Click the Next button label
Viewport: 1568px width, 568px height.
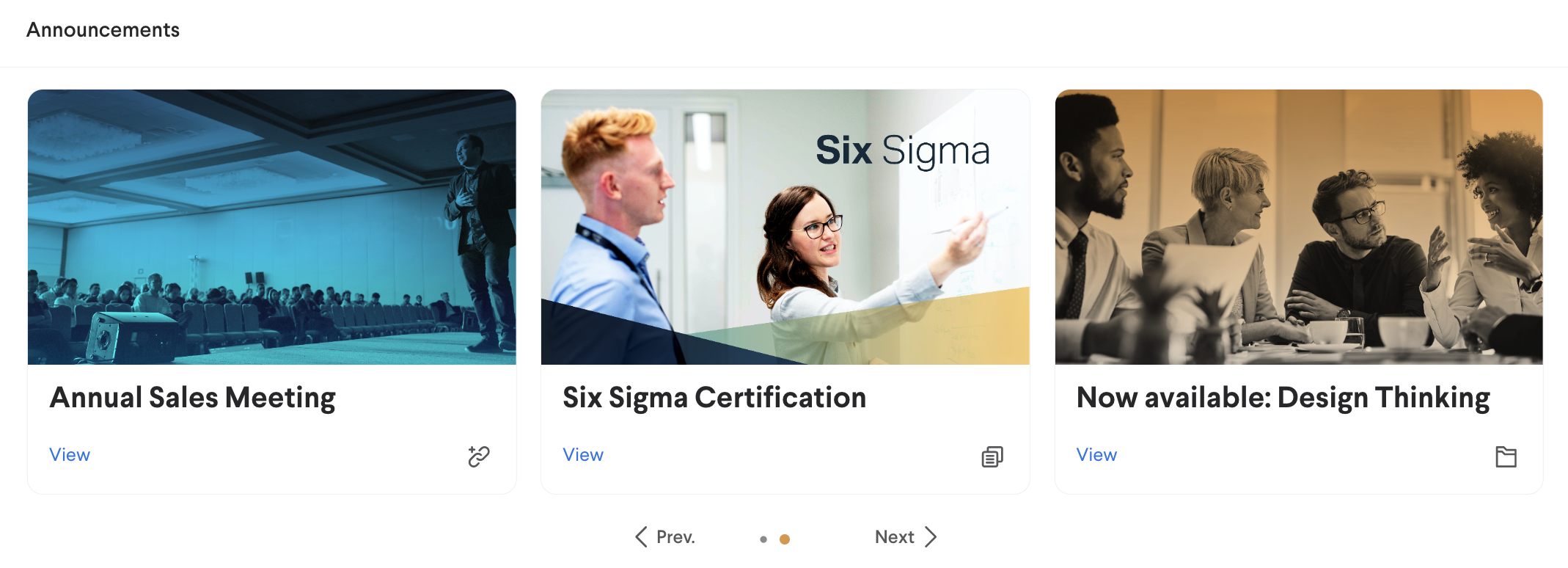point(894,537)
